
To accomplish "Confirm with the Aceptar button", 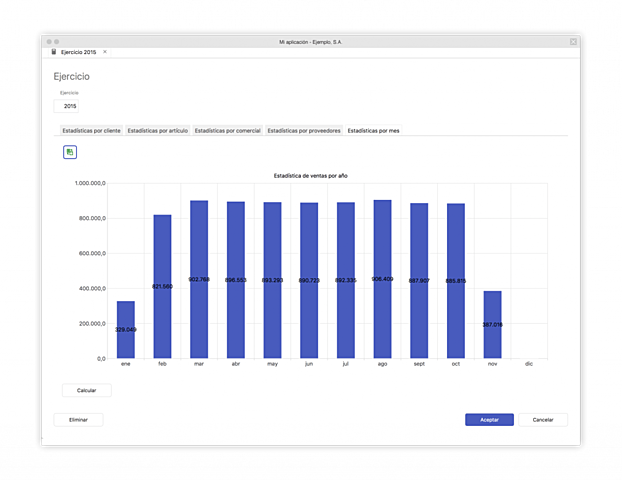I will pos(489,420).
